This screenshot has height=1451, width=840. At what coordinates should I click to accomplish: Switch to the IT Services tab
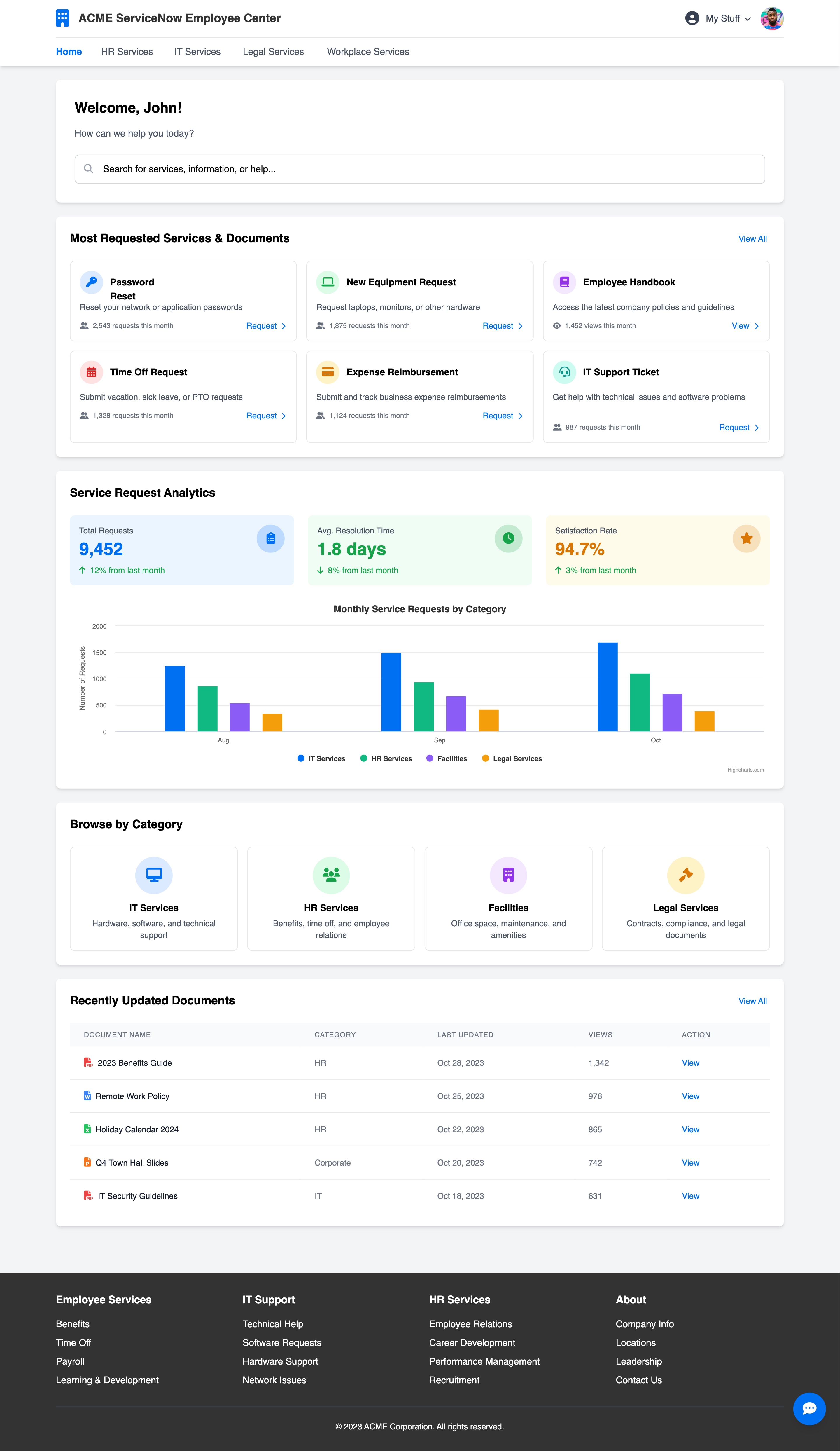coord(197,52)
